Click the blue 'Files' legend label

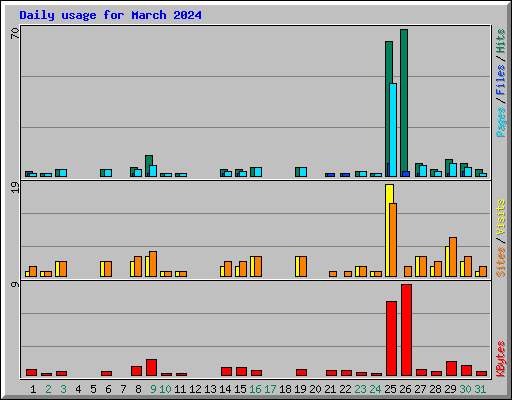500,79
